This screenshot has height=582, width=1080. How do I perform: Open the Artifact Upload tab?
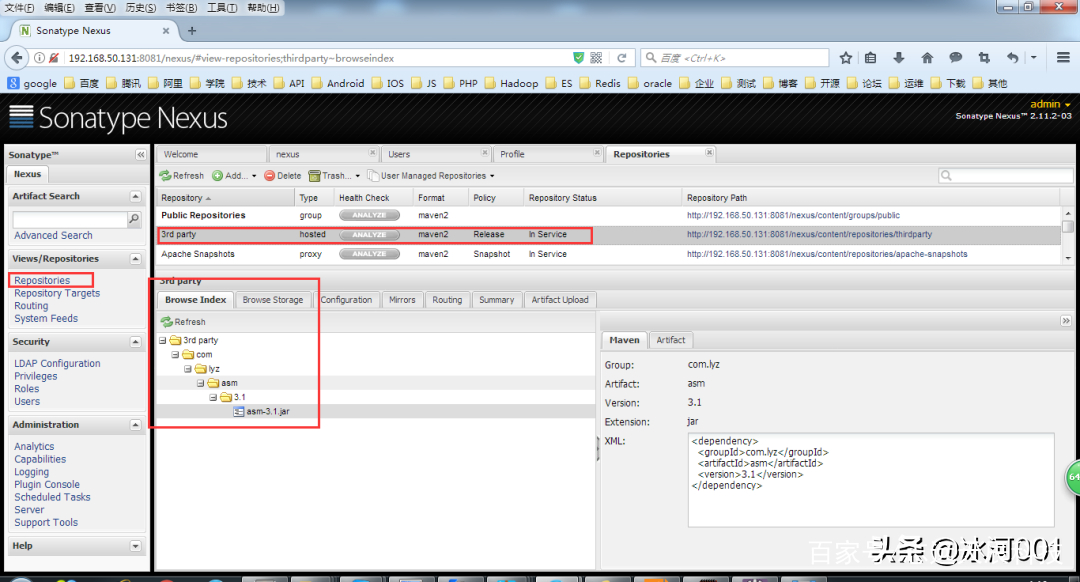(560, 300)
